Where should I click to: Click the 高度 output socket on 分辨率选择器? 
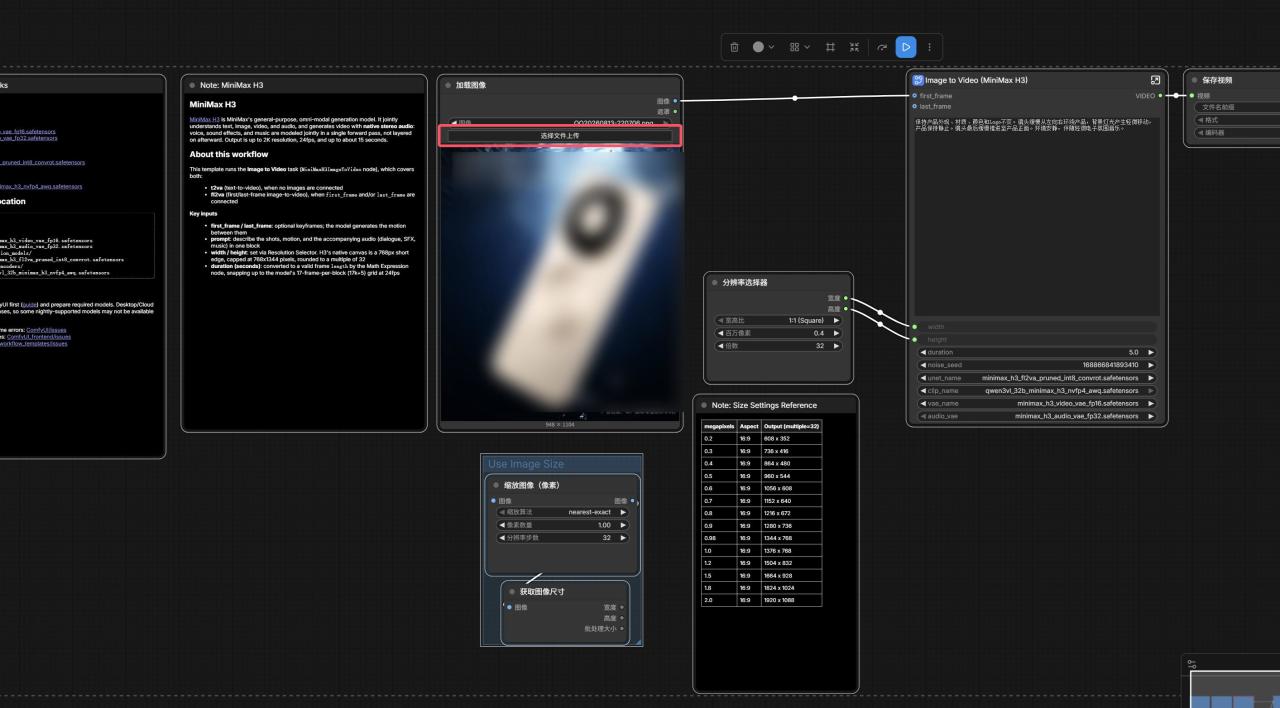pyautogui.click(x=846, y=309)
